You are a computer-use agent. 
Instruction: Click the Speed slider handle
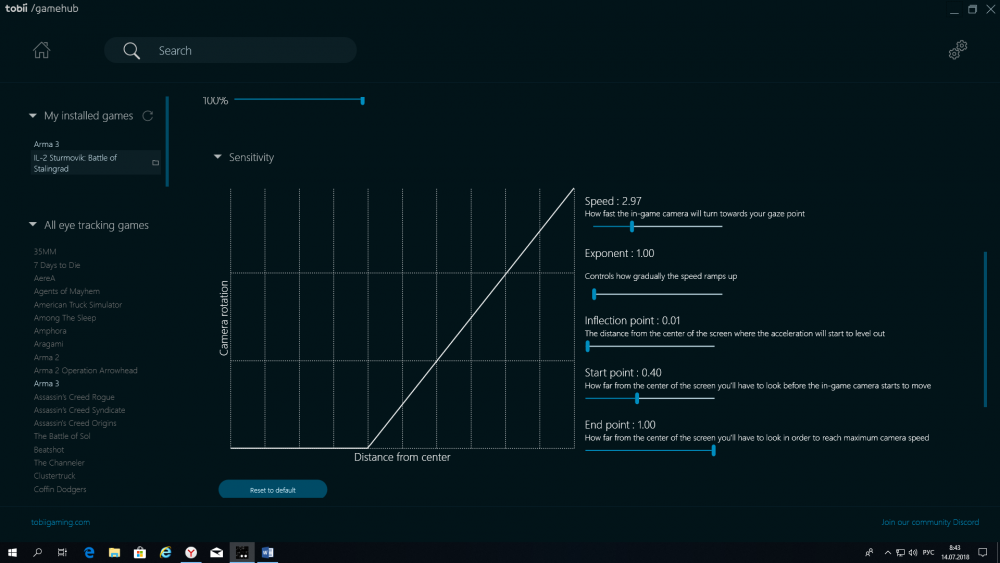(x=632, y=226)
